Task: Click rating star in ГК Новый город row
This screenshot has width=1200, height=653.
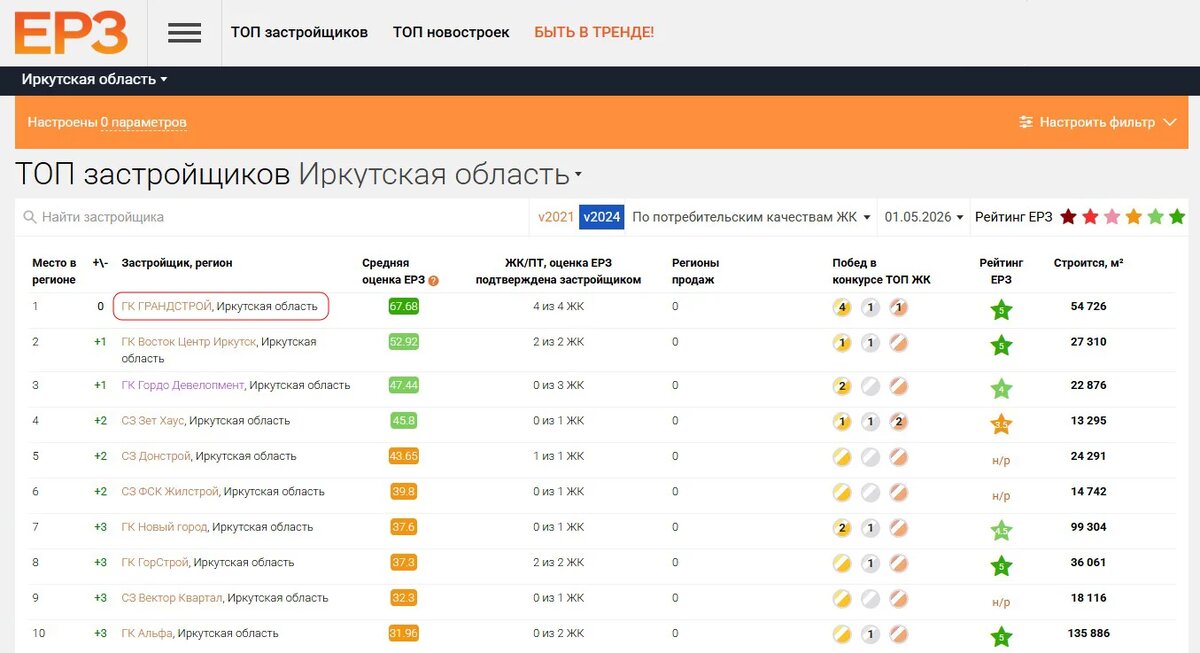Action: (x=1001, y=530)
